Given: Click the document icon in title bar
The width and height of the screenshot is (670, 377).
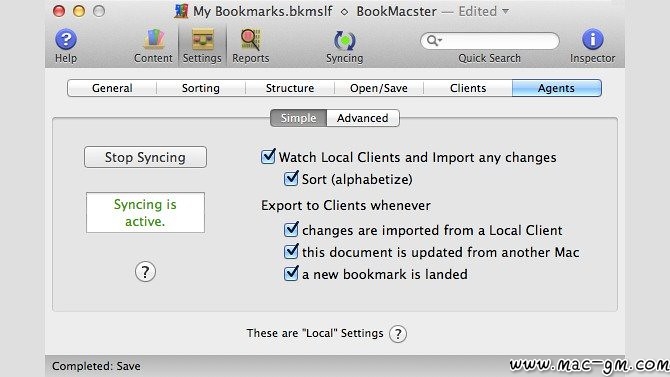Looking at the screenshot, I should (x=181, y=11).
